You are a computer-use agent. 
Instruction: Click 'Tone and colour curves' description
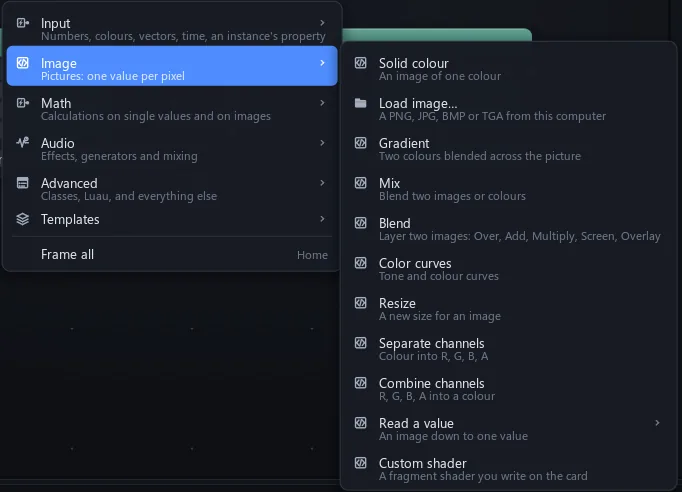tap(439, 276)
